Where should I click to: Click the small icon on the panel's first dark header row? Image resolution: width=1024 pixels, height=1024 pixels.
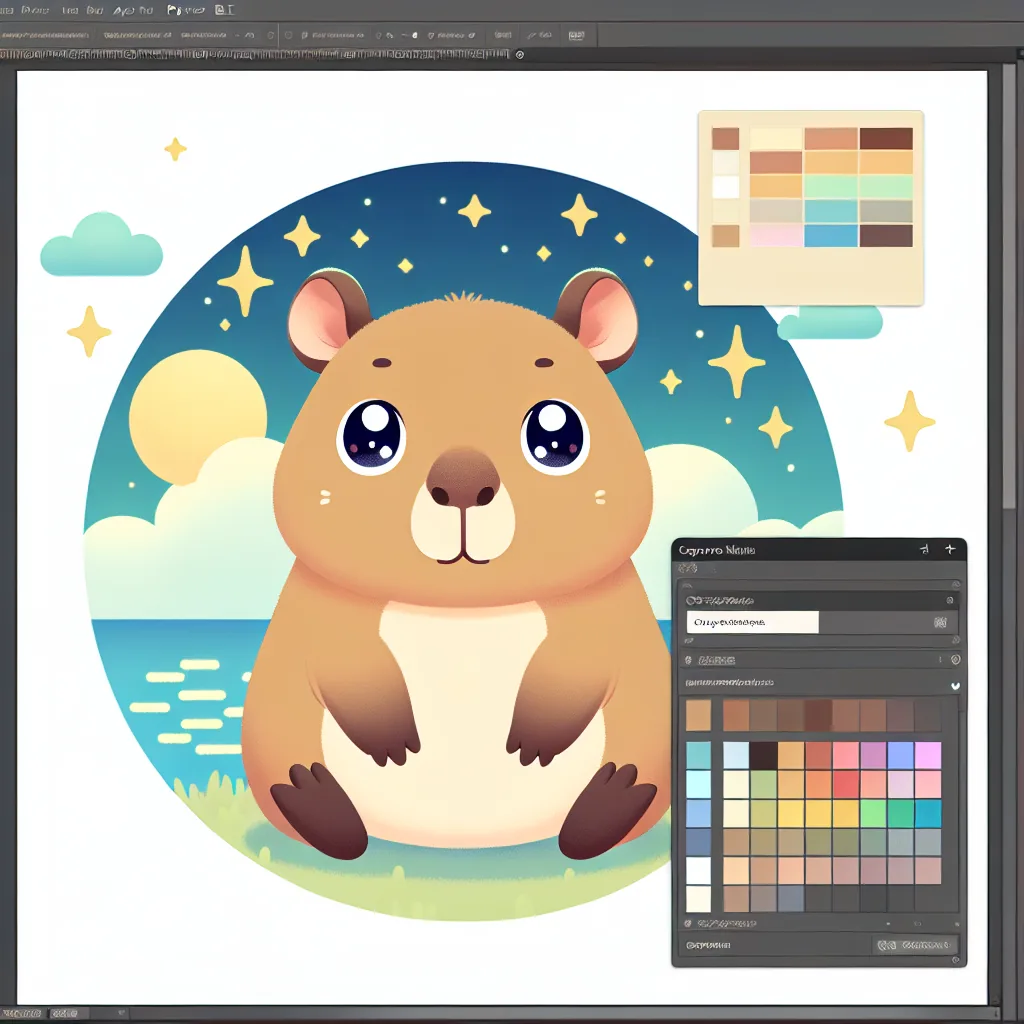[949, 600]
